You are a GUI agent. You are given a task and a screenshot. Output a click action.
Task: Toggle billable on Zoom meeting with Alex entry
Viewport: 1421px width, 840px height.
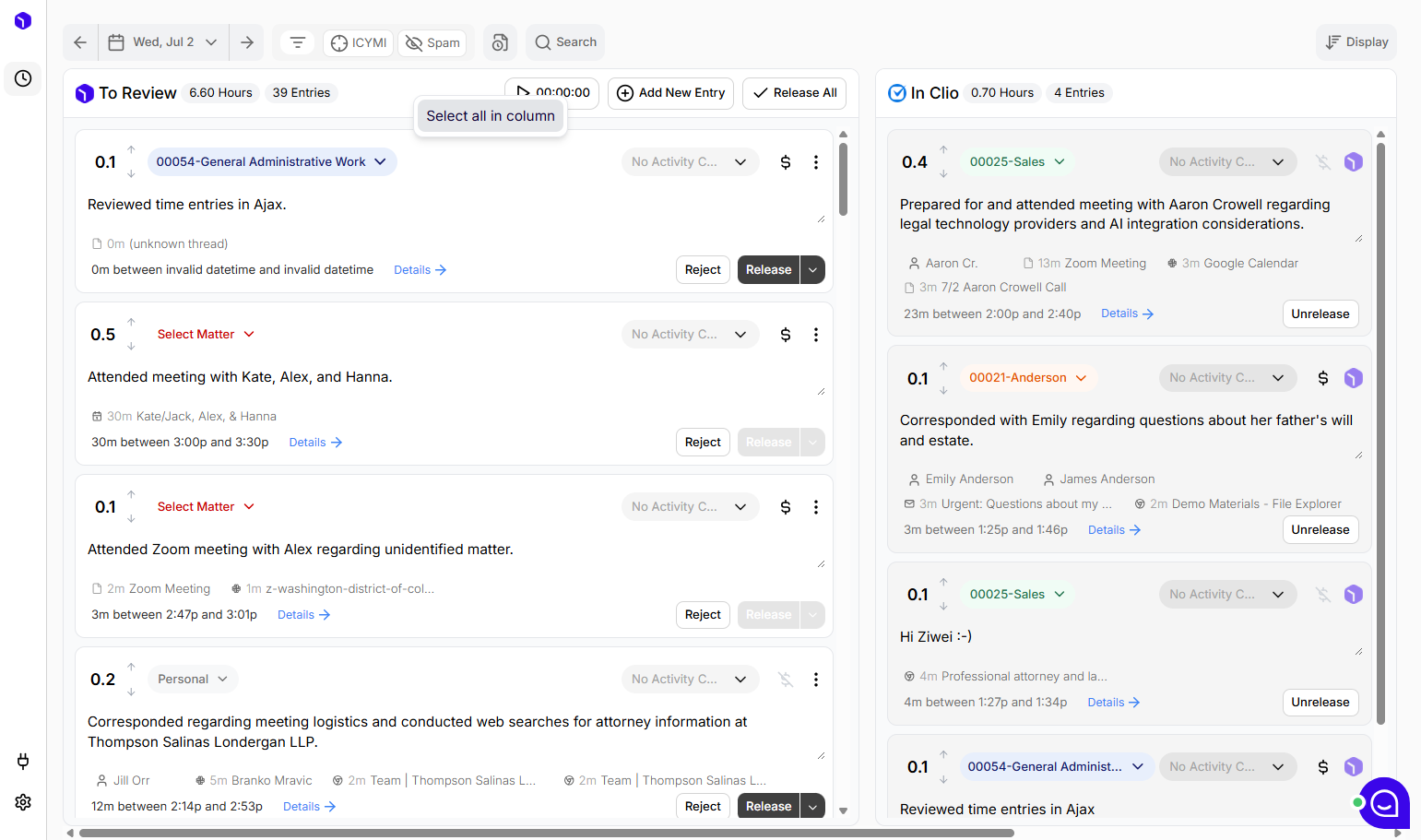pyautogui.click(x=786, y=507)
